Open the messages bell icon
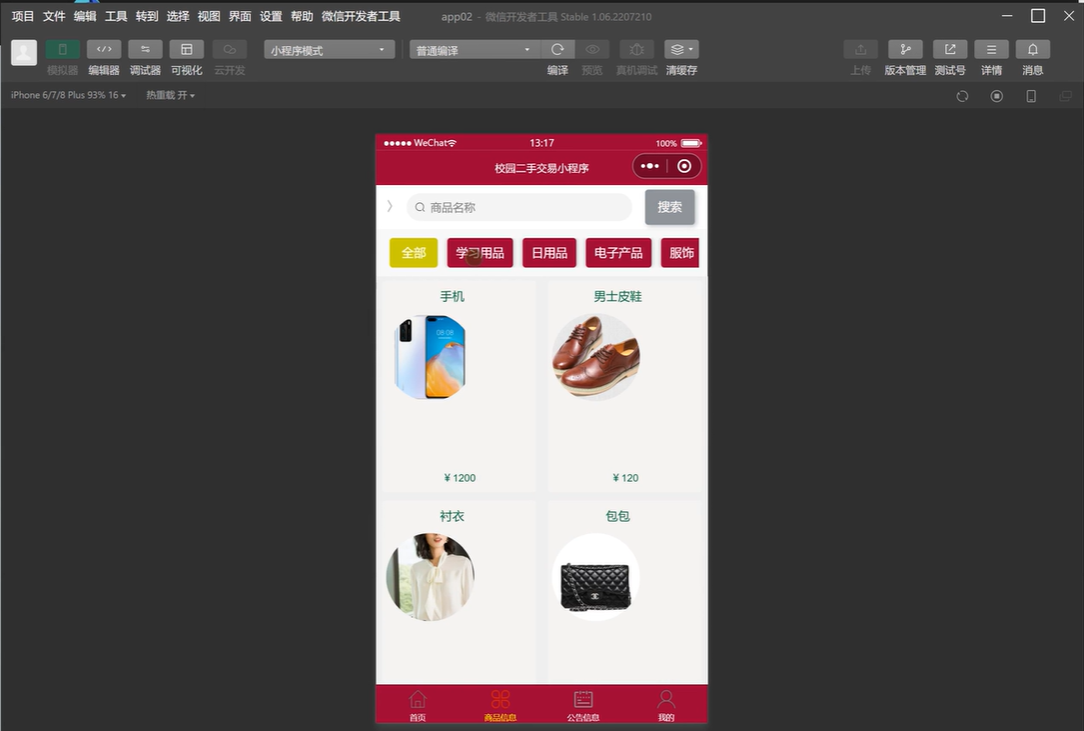The height and width of the screenshot is (731, 1084). pyautogui.click(x=1033, y=50)
